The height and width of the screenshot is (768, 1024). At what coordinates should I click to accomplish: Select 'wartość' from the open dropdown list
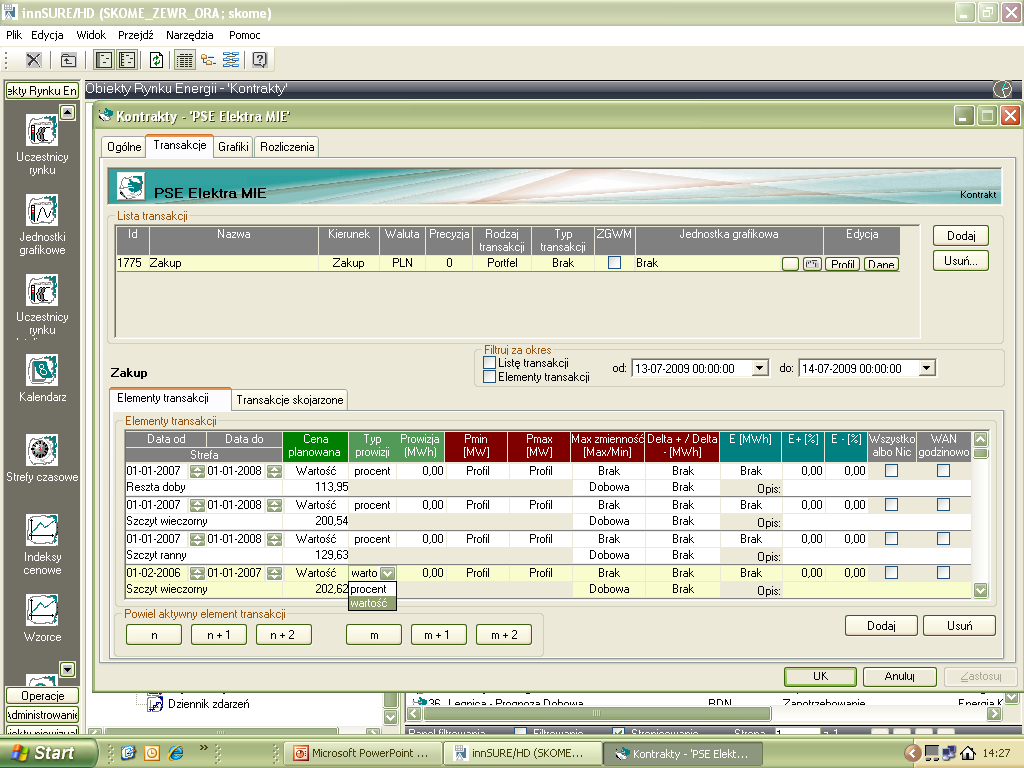(x=372, y=603)
